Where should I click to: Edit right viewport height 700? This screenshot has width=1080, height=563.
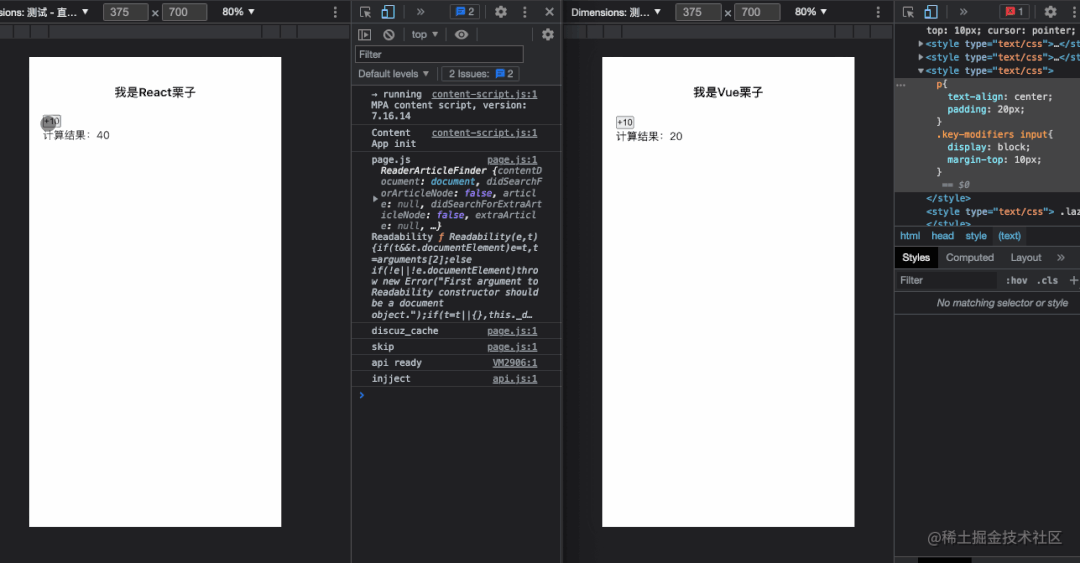click(757, 12)
